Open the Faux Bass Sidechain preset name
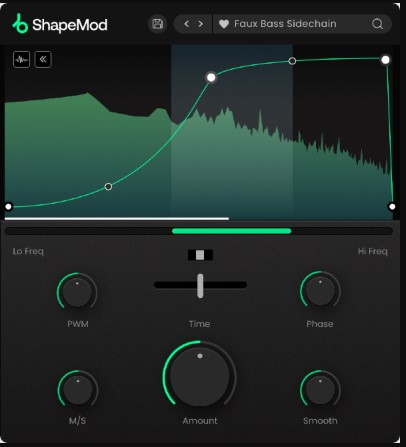This screenshot has width=406, height=447. (x=285, y=24)
